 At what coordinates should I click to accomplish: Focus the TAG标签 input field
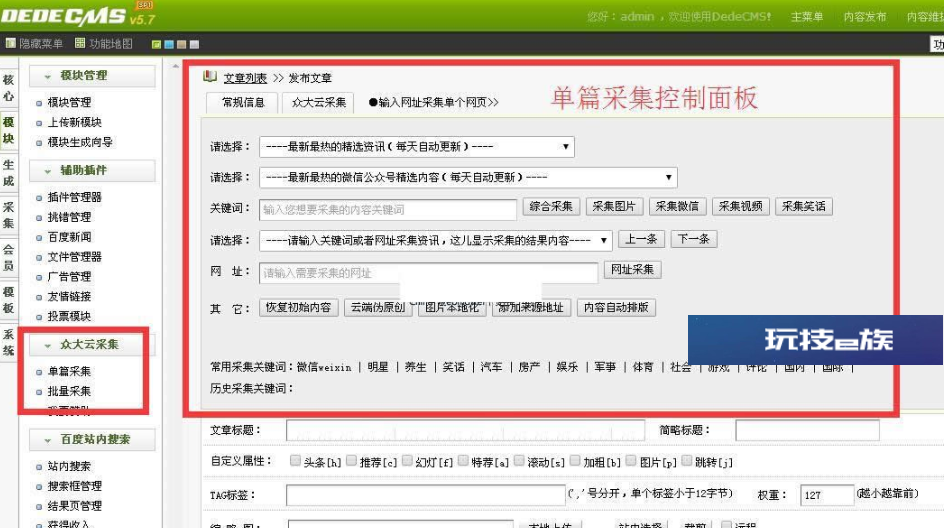(426, 495)
